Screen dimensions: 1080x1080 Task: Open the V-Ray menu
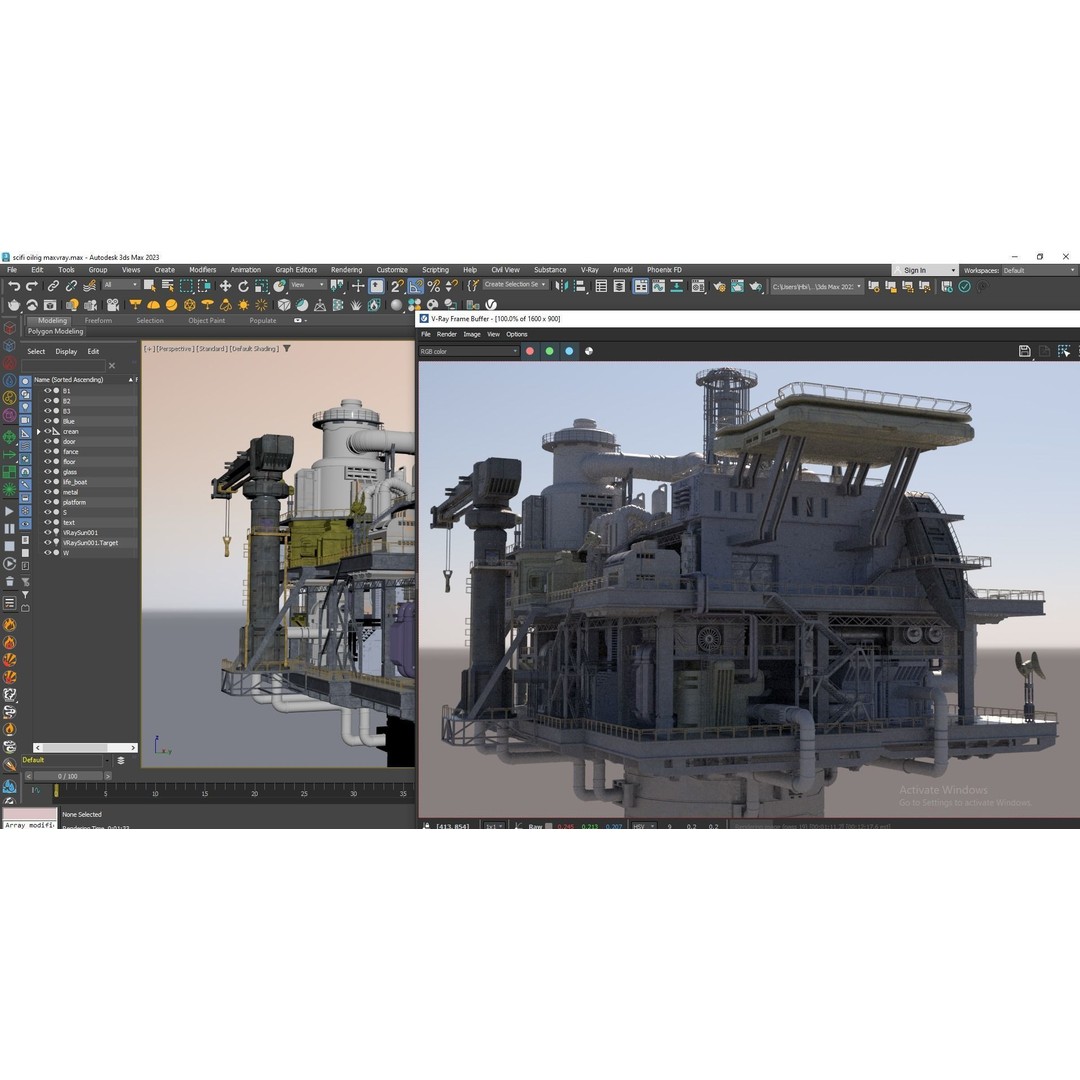[x=590, y=270]
